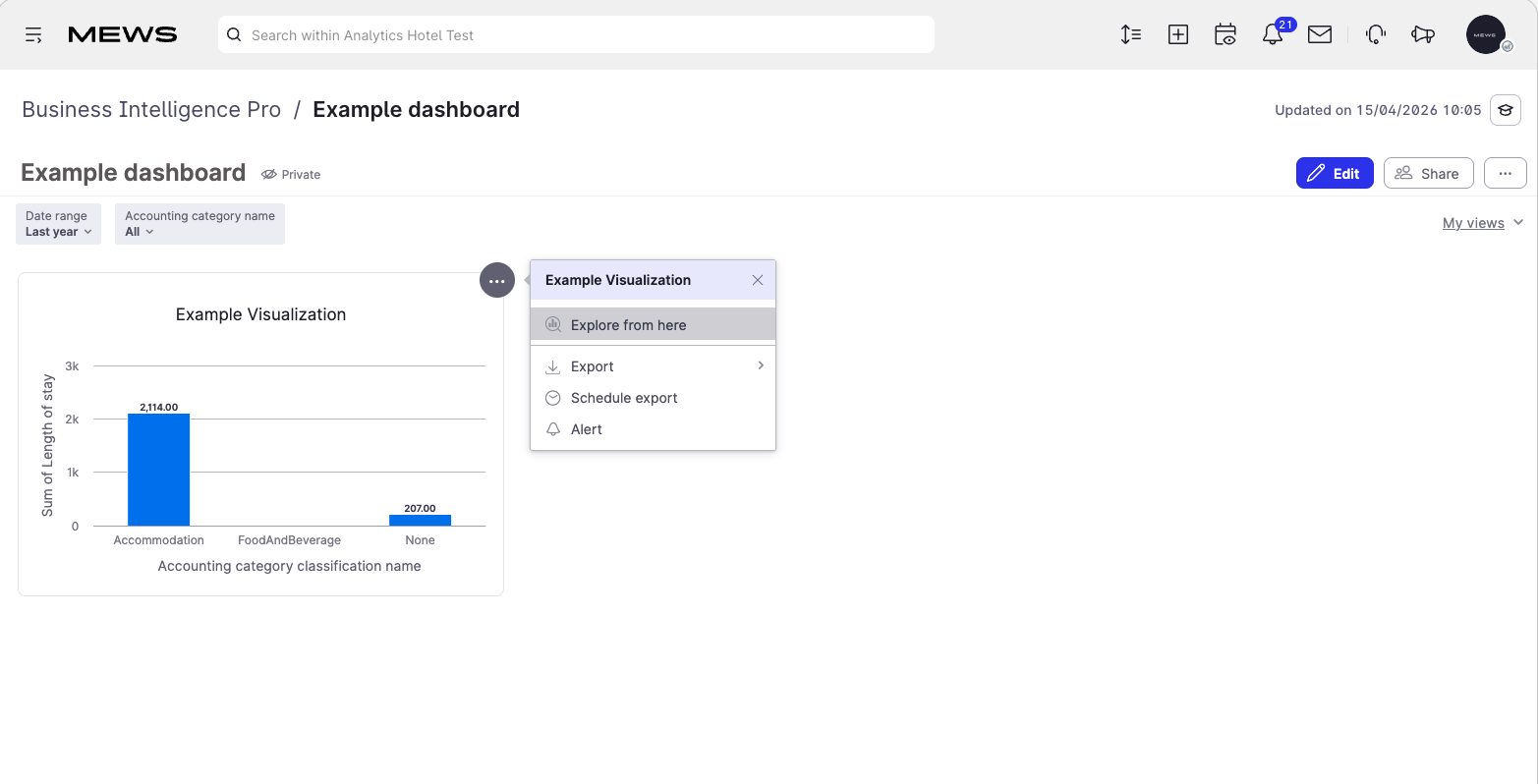Screen dimensions: 1538x784
Task: Click the Edit dashboard button
Action: click(x=1335, y=173)
